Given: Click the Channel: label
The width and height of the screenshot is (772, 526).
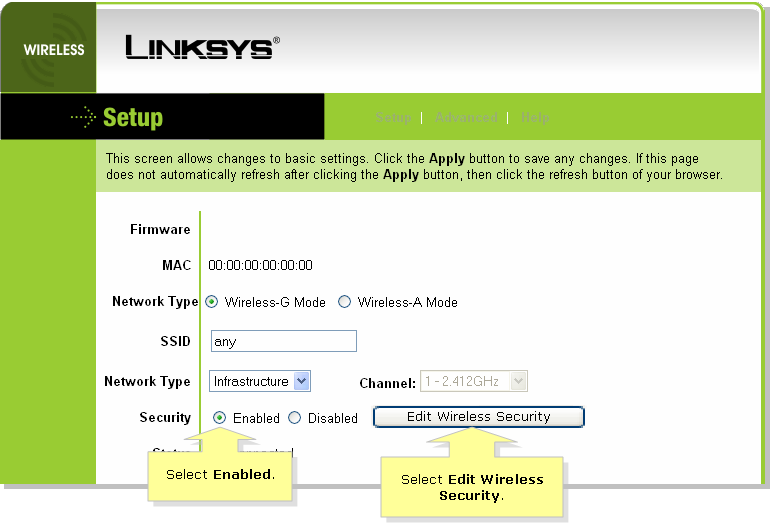Looking at the screenshot, I should [387, 383].
